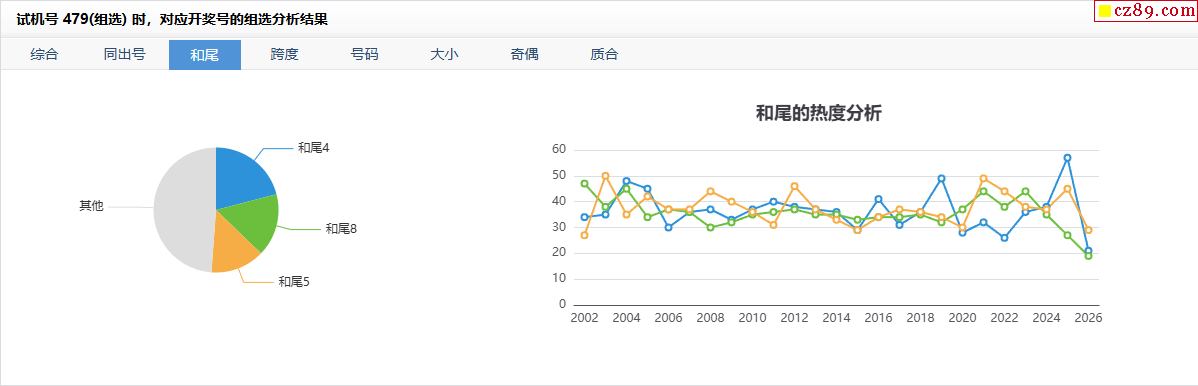Select the 和尾 tab
Image resolution: width=1198 pixels, height=386 pixels.
(205, 54)
